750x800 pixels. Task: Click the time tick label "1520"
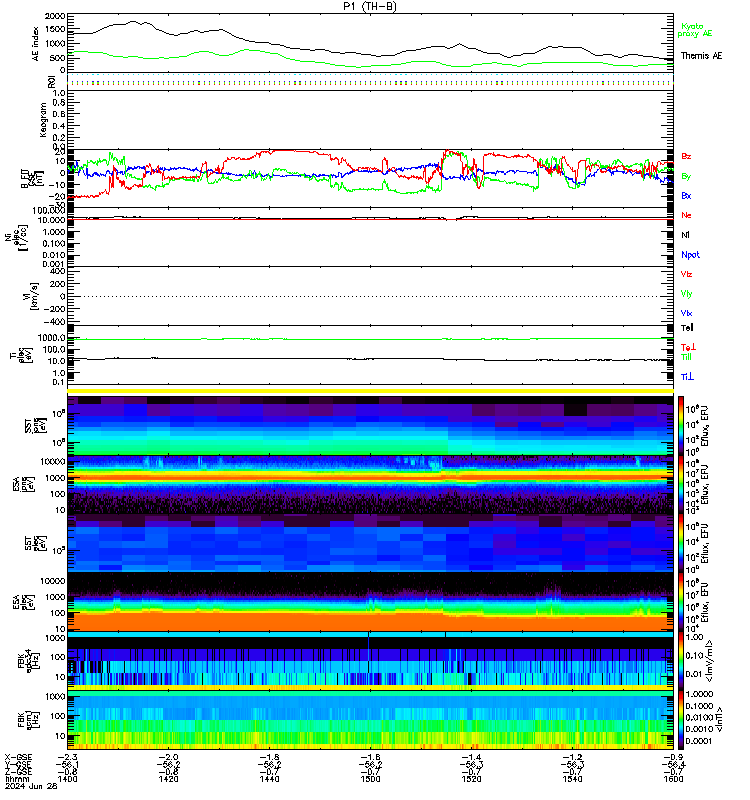coord(471,779)
